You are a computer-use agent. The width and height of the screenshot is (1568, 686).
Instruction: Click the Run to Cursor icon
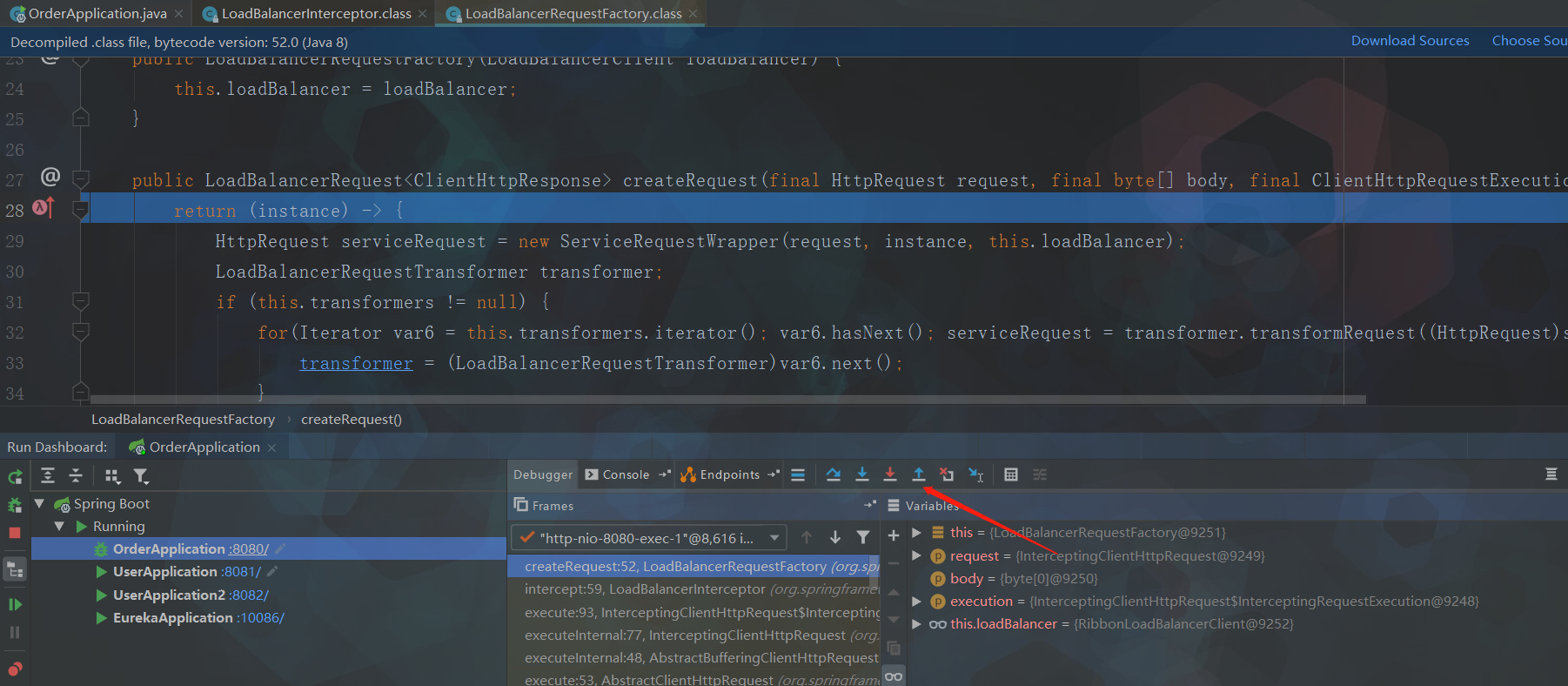(976, 474)
